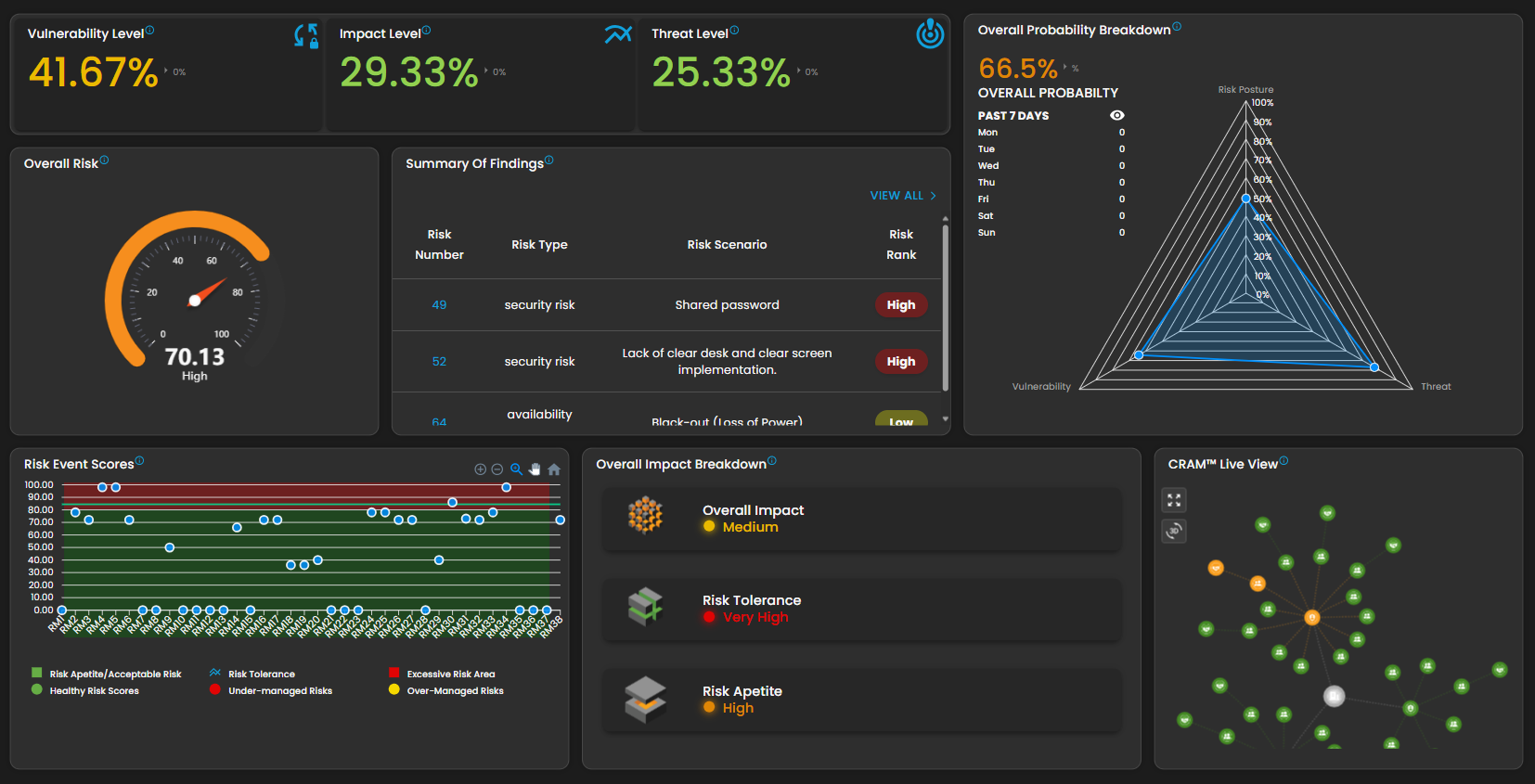Toggle Healthy Risk Scores legend series
Screen dimensions: 1535x784
click(x=37, y=690)
